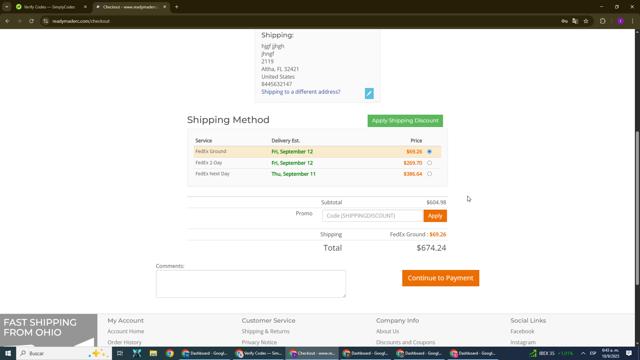Screen dimensions: 640x360
Task: Open Discounts and Coupons footer link
Action: tap(405, 342)
